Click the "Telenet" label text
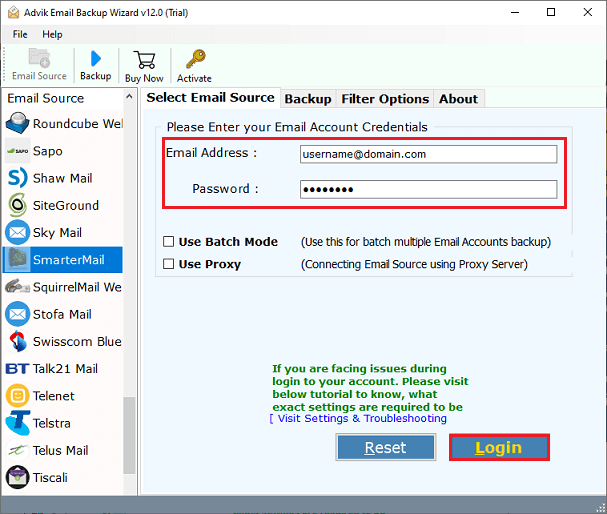This screenshot has width=607, height=514. click(53, 396)
